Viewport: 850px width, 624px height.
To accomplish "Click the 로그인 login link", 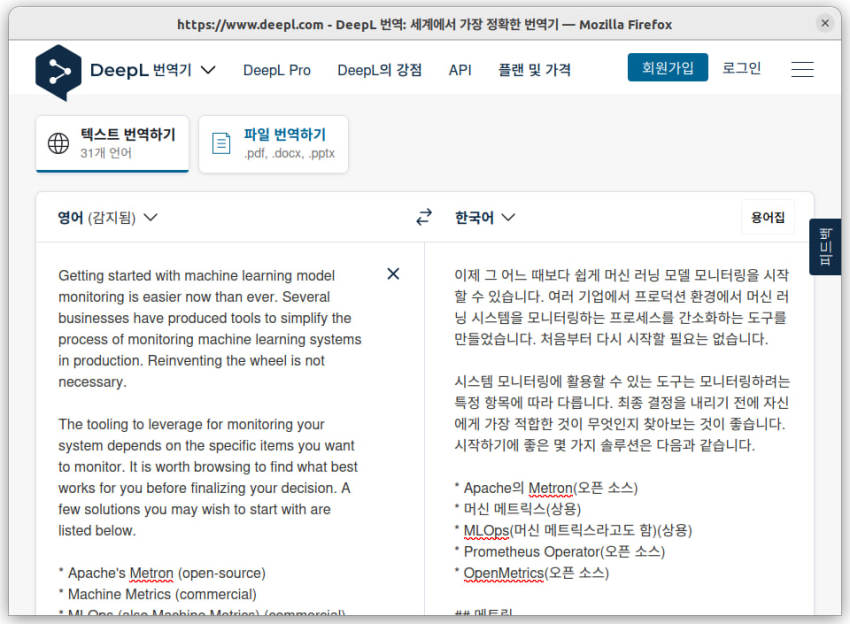I will pos(741,68).
